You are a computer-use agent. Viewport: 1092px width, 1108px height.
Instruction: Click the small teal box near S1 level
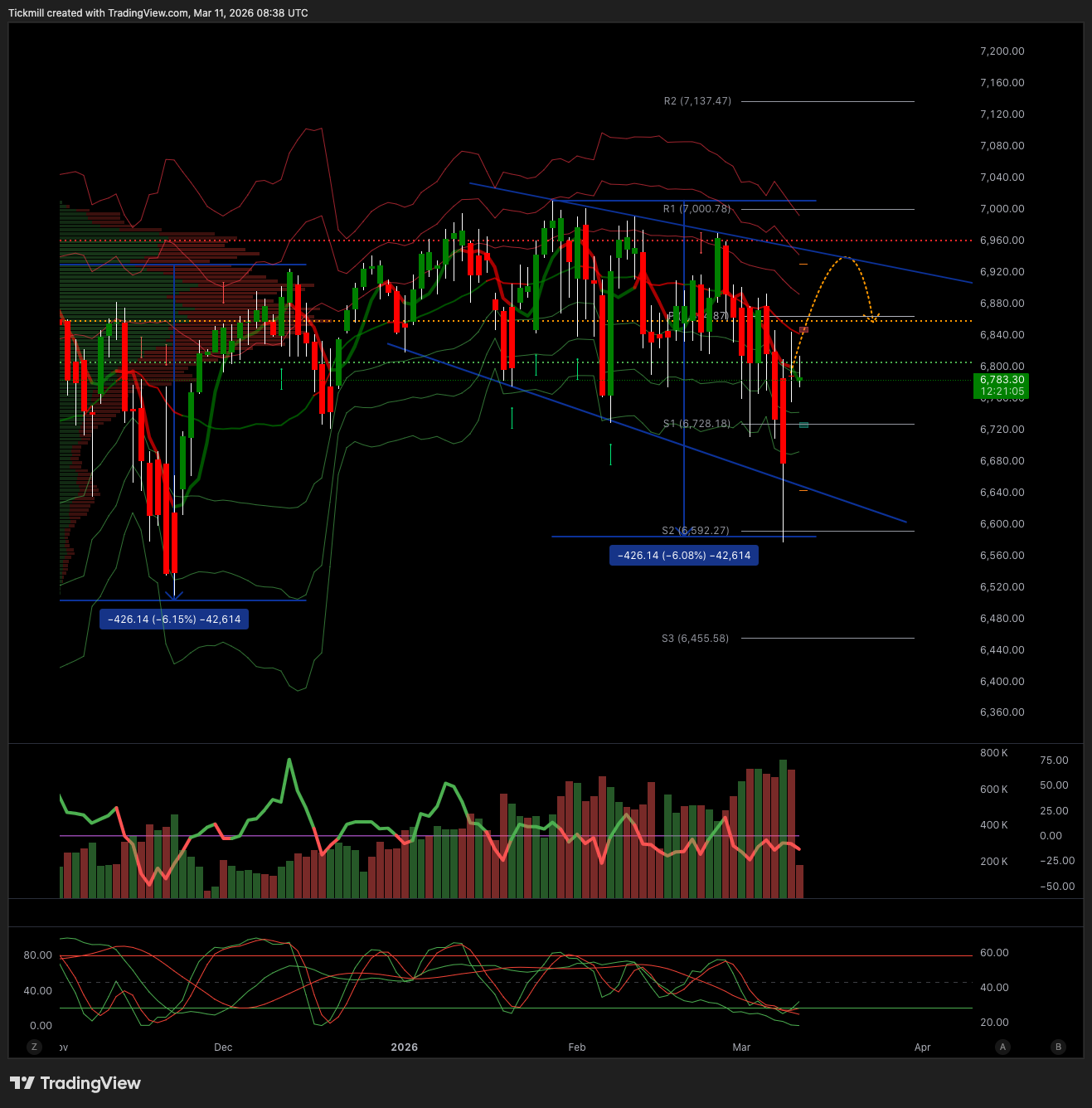pos(803,425)
